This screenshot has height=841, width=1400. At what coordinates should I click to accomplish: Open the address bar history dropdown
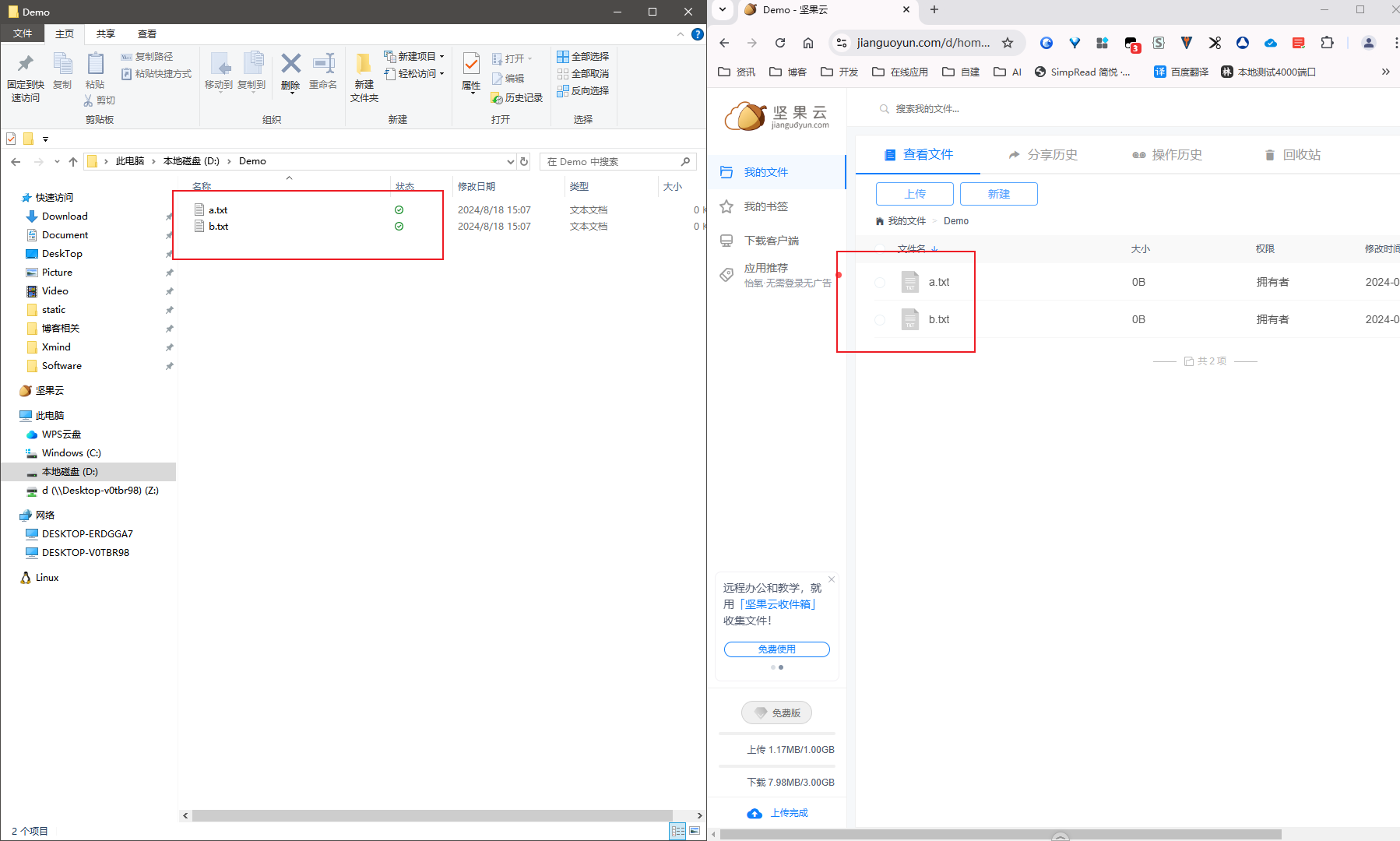pyautogui.click(x=511, y=161)
